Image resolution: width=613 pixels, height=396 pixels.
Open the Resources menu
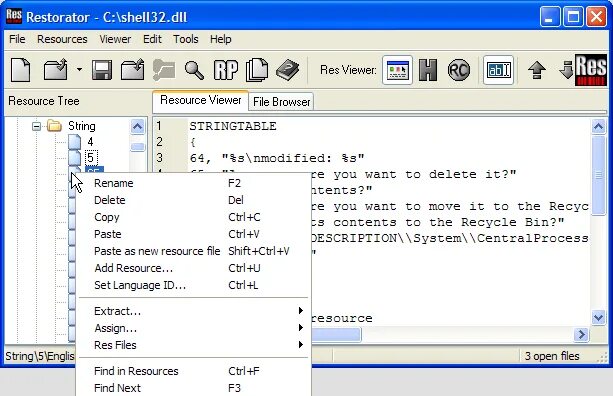click(x=62, y=39)
